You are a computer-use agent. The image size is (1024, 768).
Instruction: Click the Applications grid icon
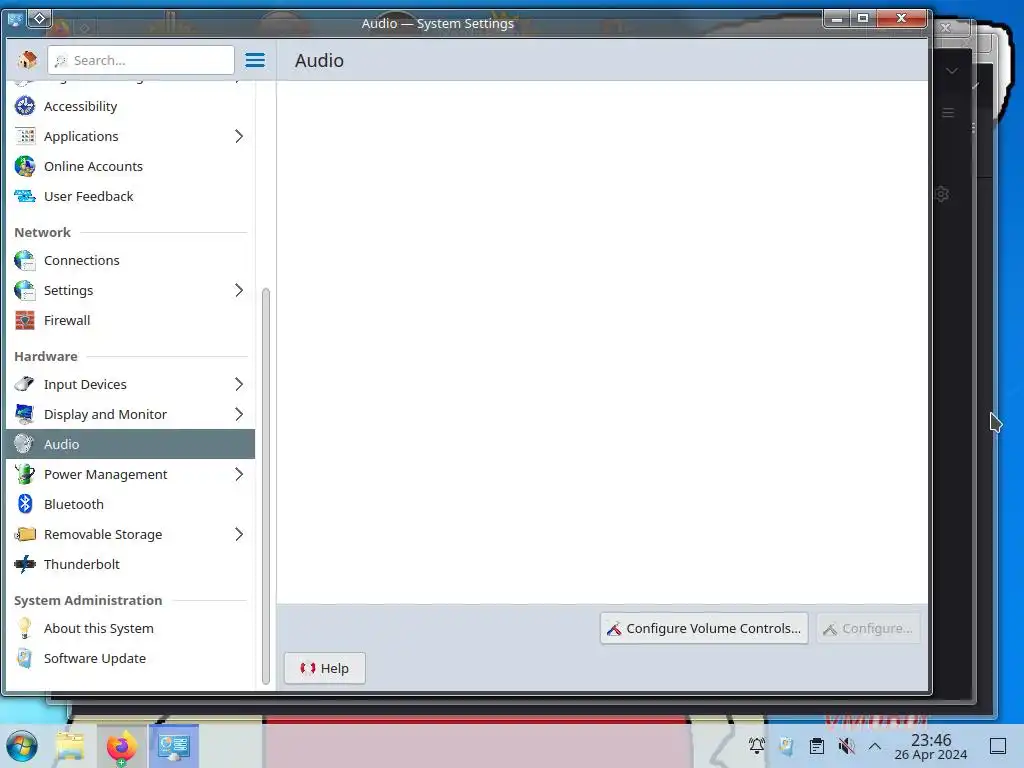[25, 136]
